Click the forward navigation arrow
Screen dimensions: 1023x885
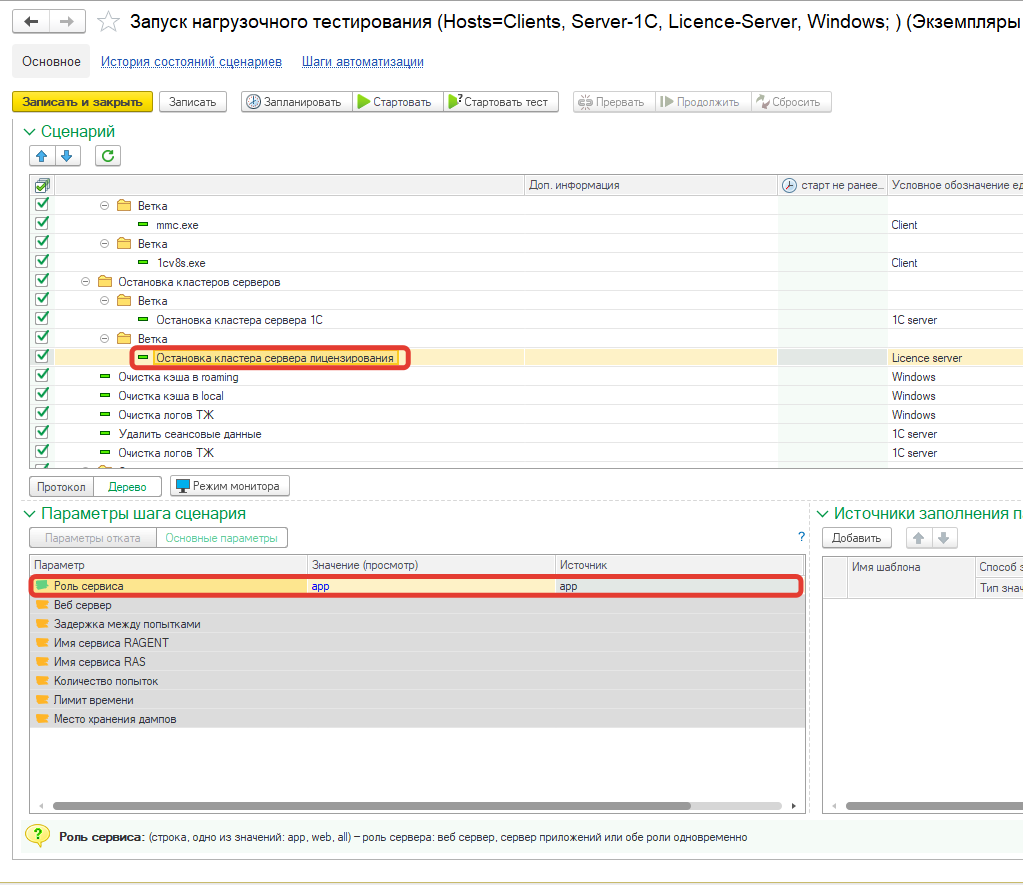(x=67, y=21)
